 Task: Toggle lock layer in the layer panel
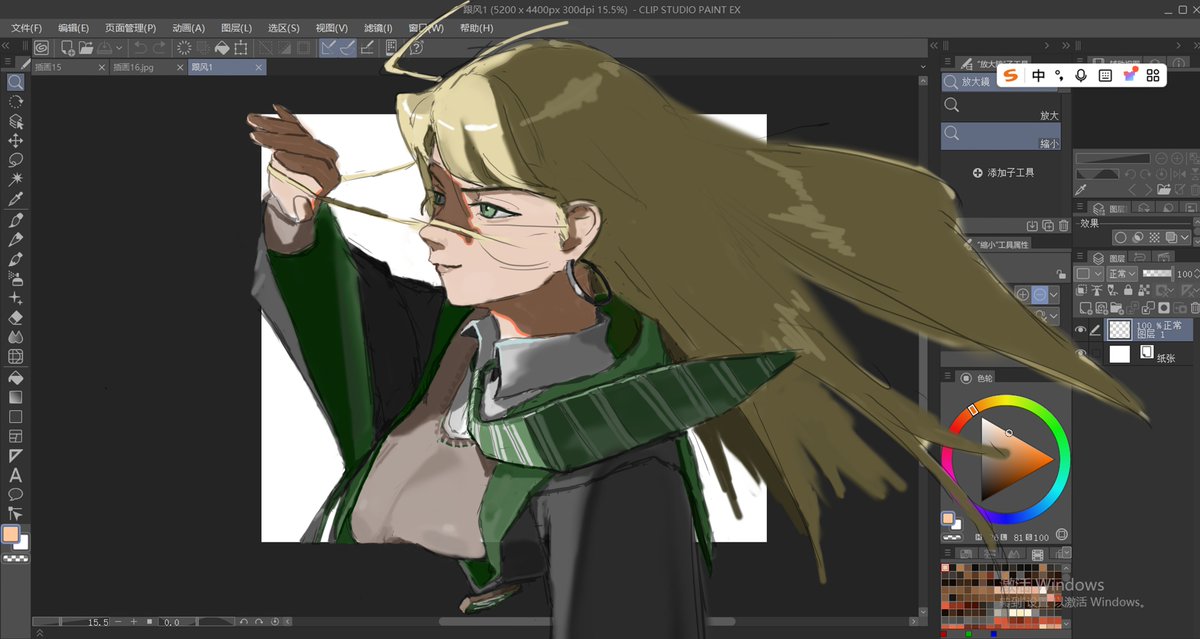pyautogui.click(x=1130, y=290)
